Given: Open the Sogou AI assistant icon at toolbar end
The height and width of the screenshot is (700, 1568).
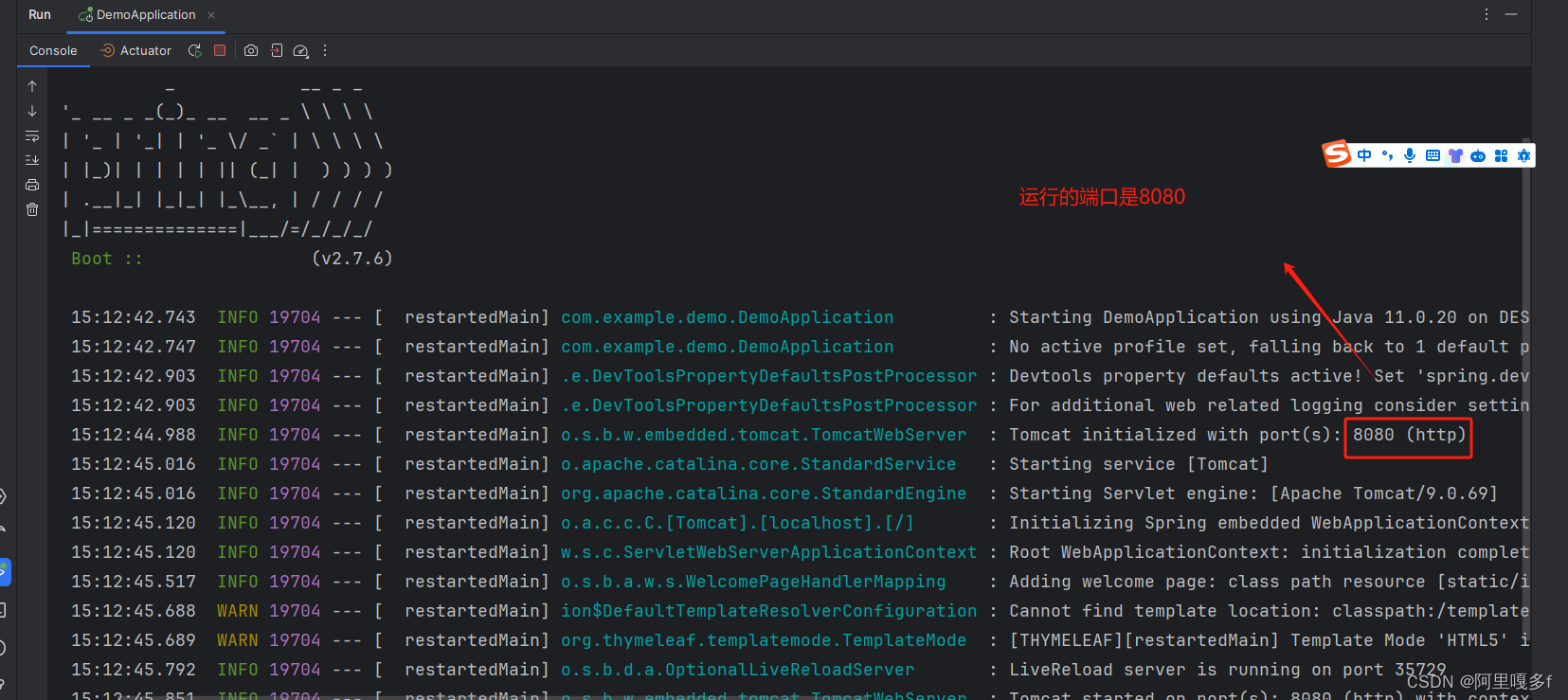Looking at the screenshot, I should click(x=1523, y=155).
